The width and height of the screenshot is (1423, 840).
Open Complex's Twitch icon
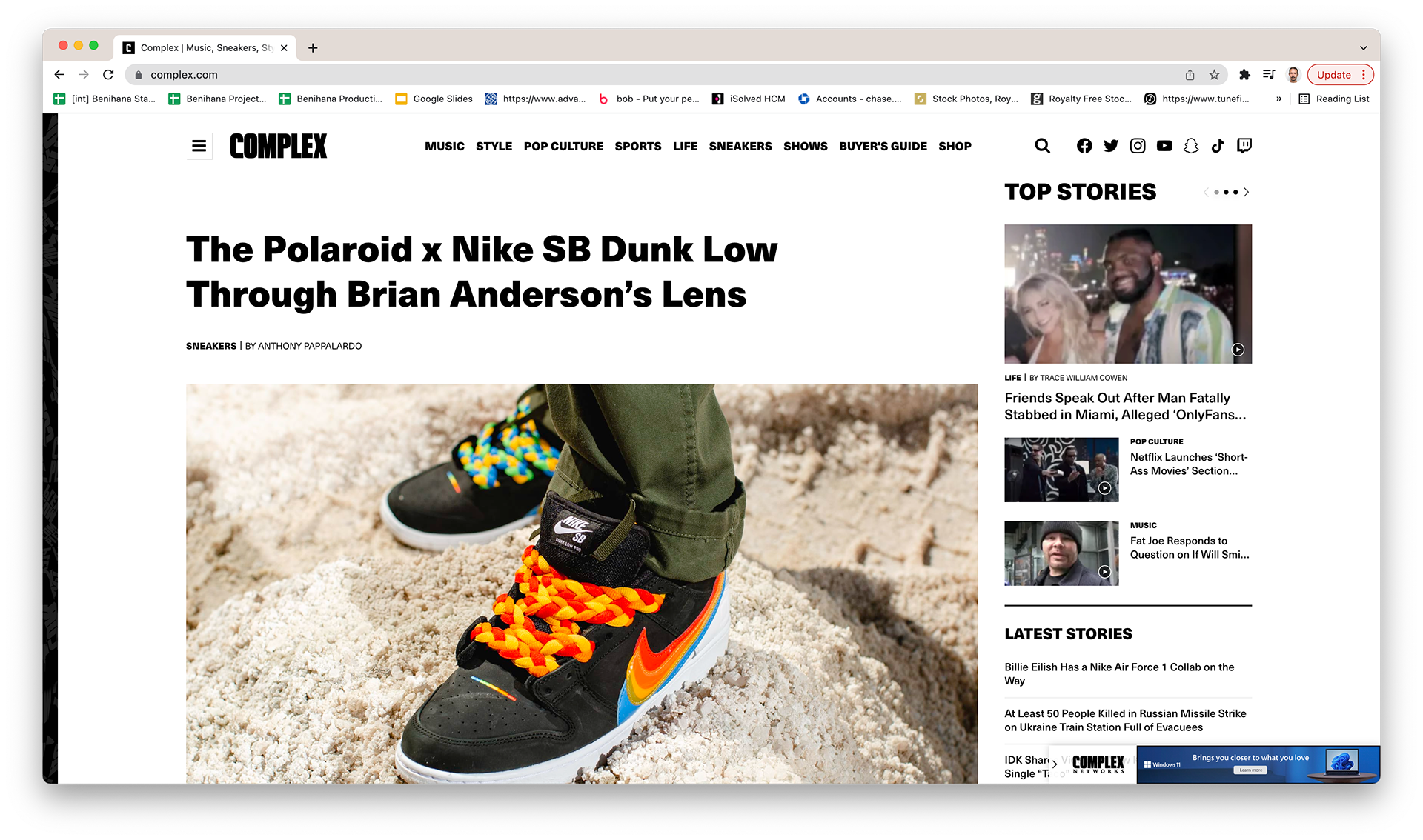(1244, 146)
